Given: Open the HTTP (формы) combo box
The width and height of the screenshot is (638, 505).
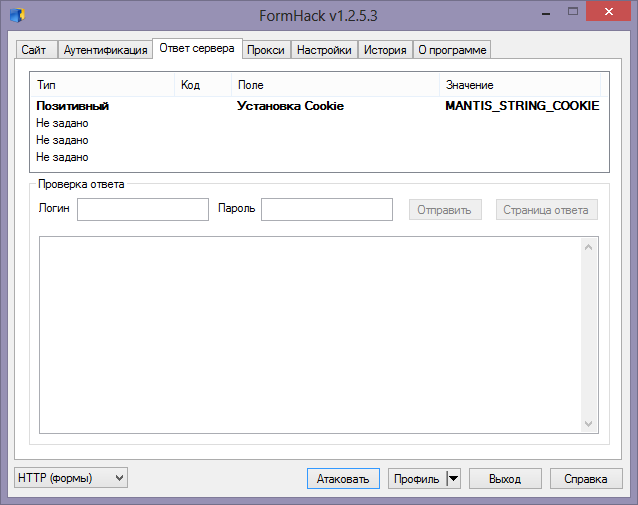Looking at the screenshot, I should pyautogui.click(x=71, y=478).
